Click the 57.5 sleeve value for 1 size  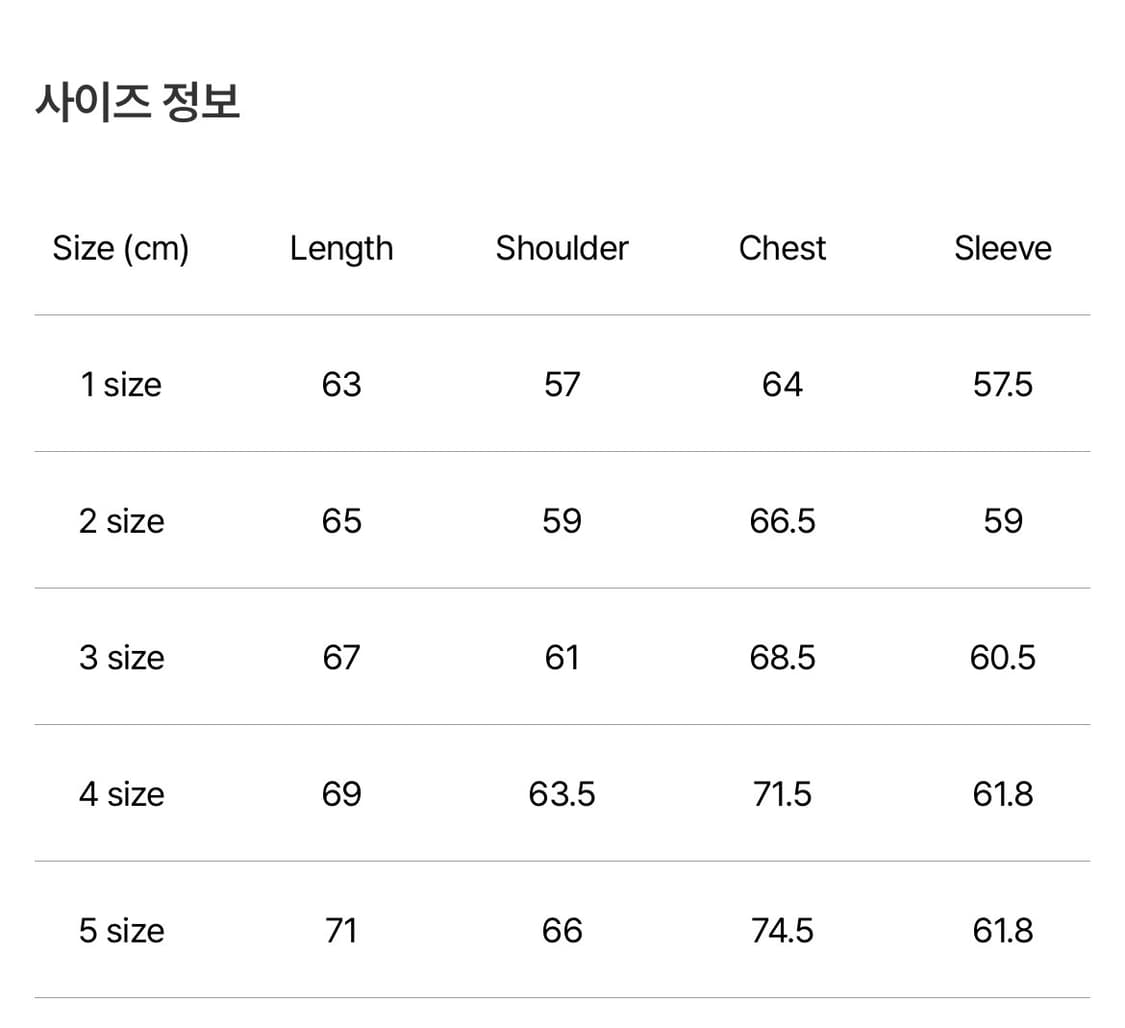tap(1002, 384)
